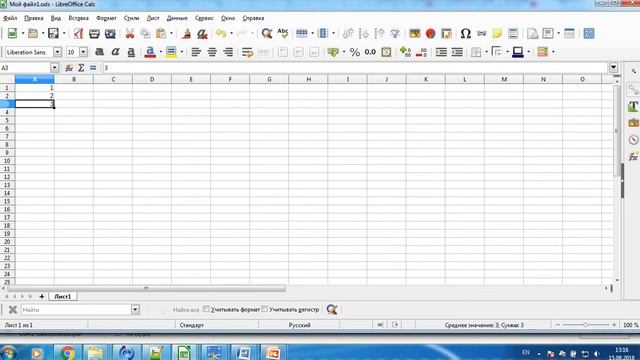
Task: Clear direct formatting icon
Action: click(x=202, y=33)
